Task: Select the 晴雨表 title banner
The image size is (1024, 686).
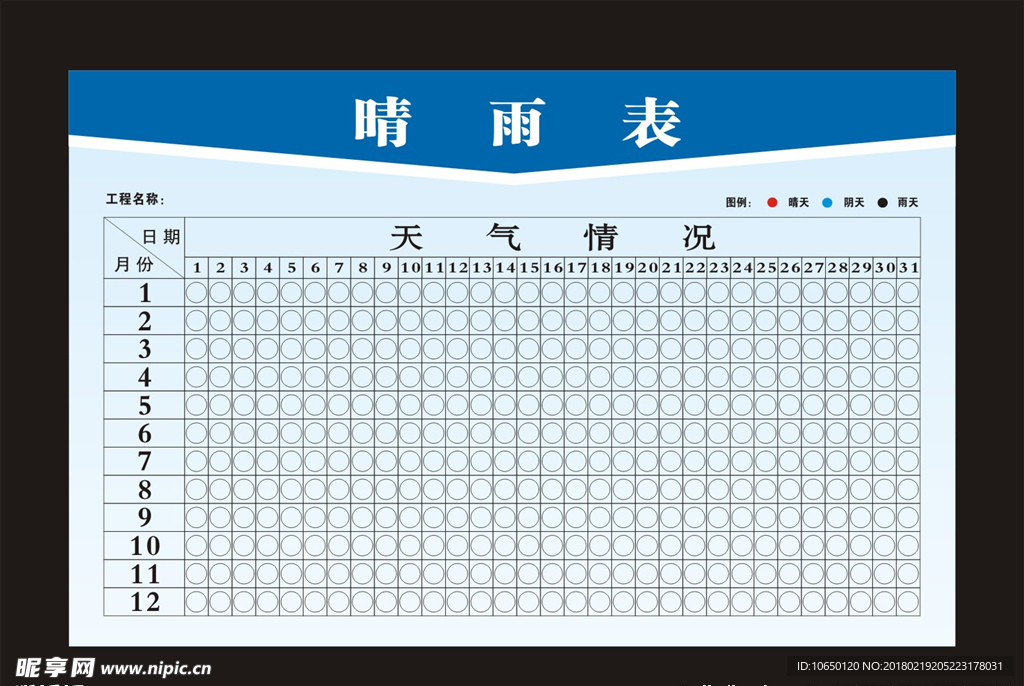Action: point(512,118)
